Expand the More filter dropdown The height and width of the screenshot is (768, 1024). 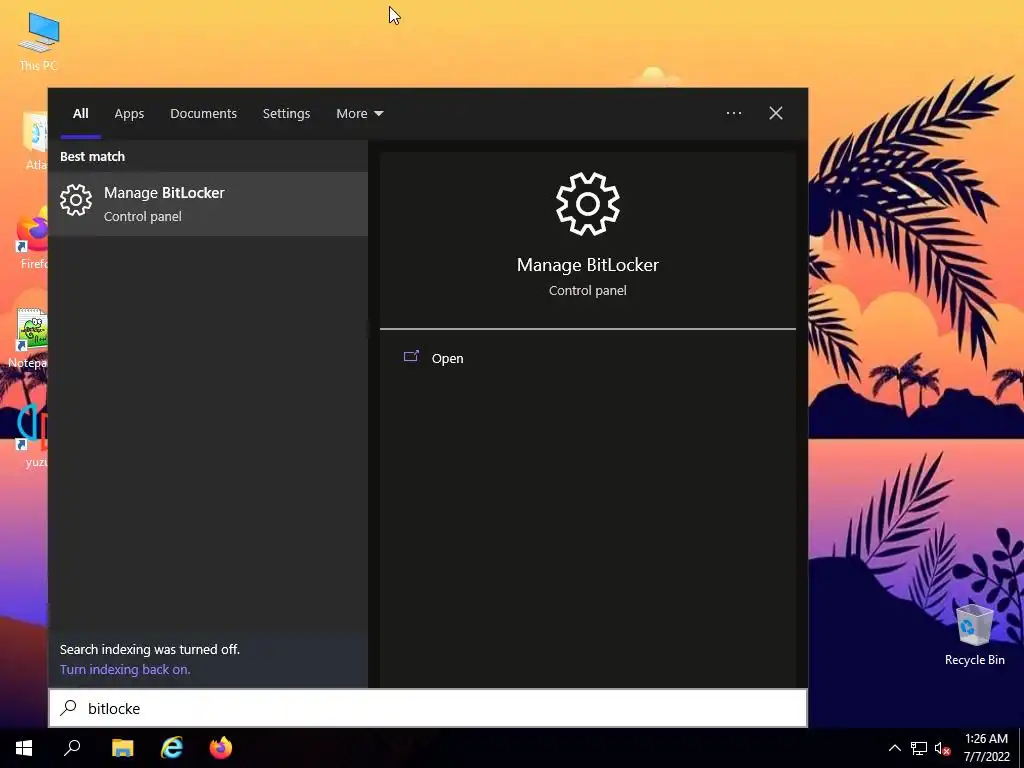coord(359,114)
